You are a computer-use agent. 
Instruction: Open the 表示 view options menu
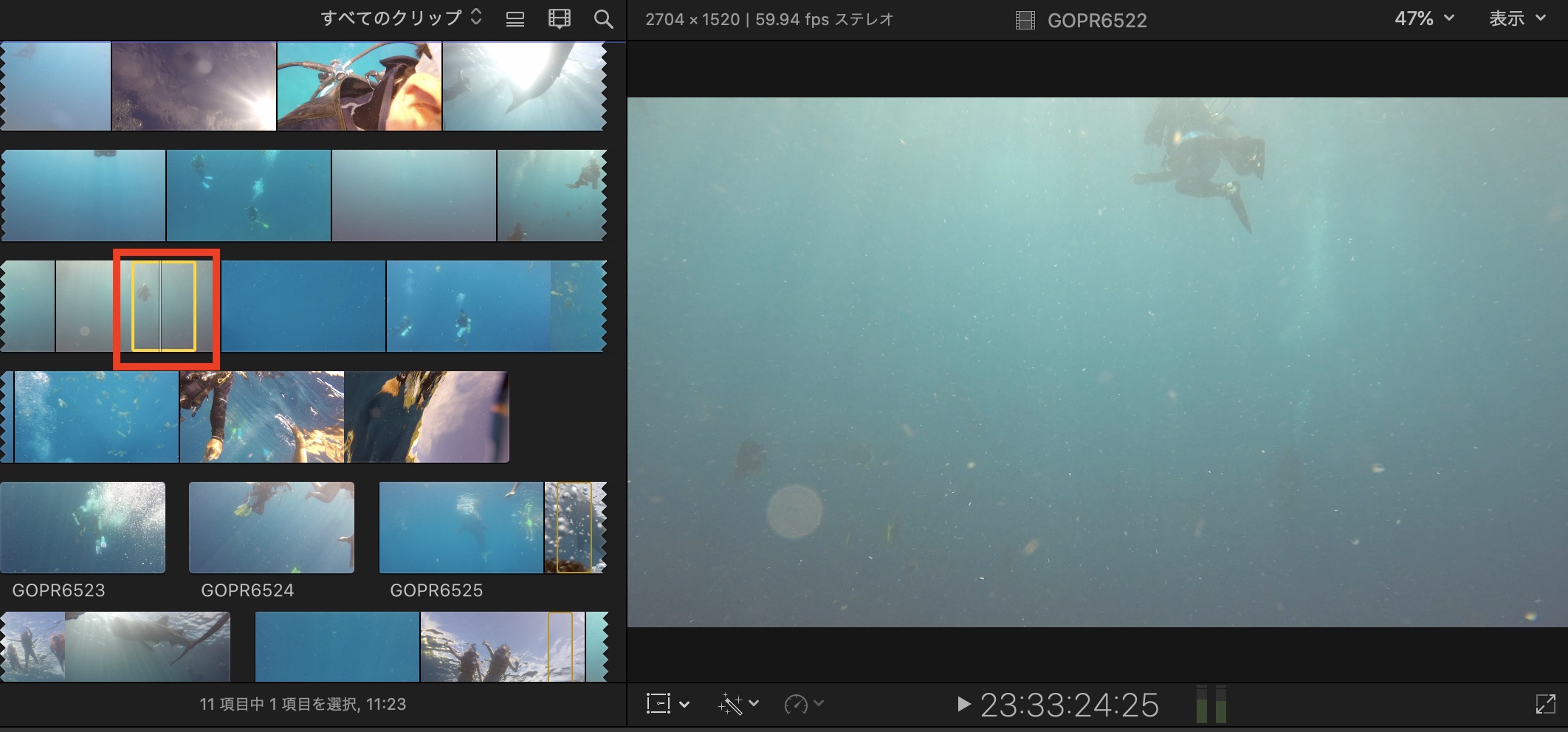tap(1517, 18)
